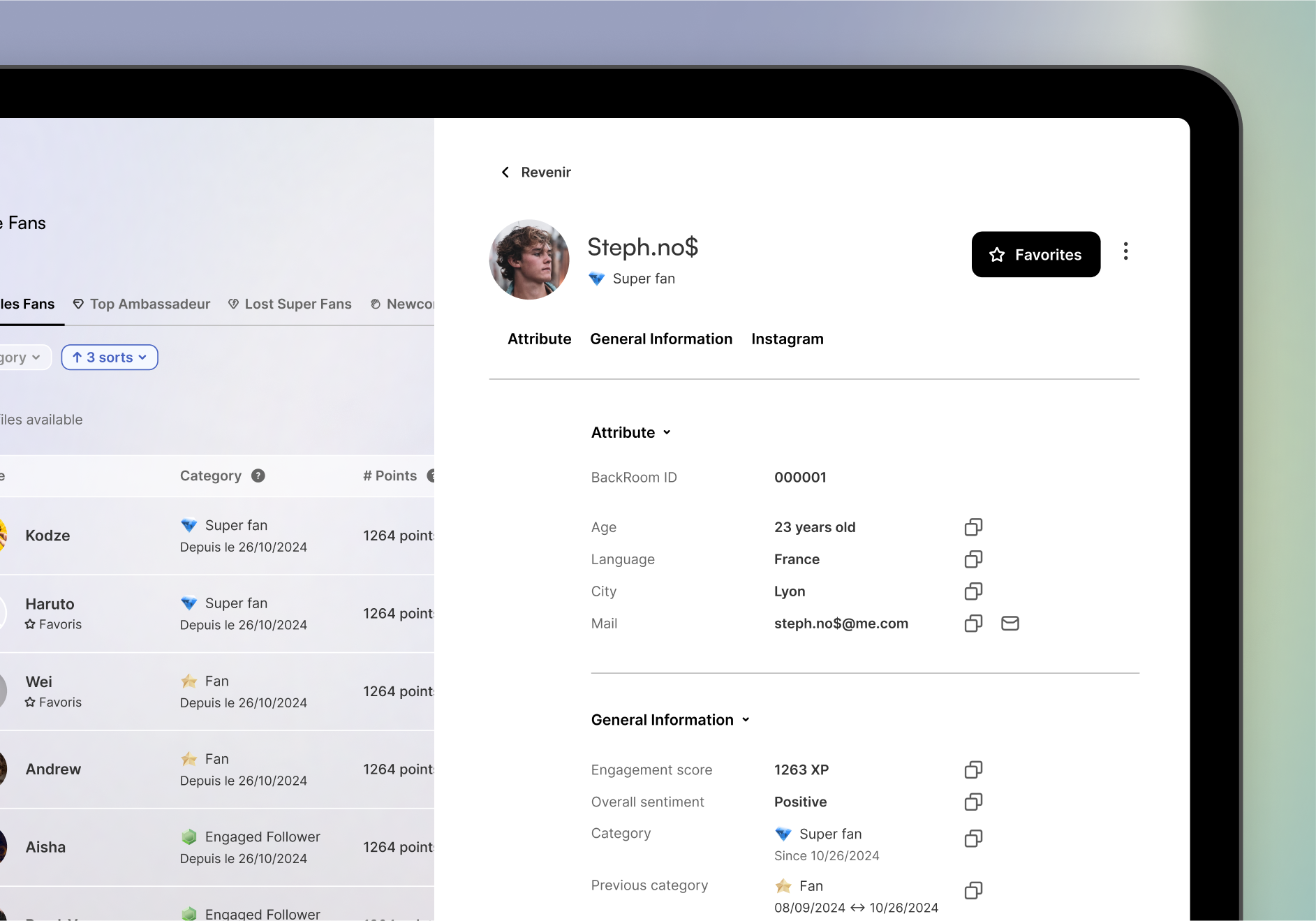Add Steph.no$ to Favorites

1035,255
